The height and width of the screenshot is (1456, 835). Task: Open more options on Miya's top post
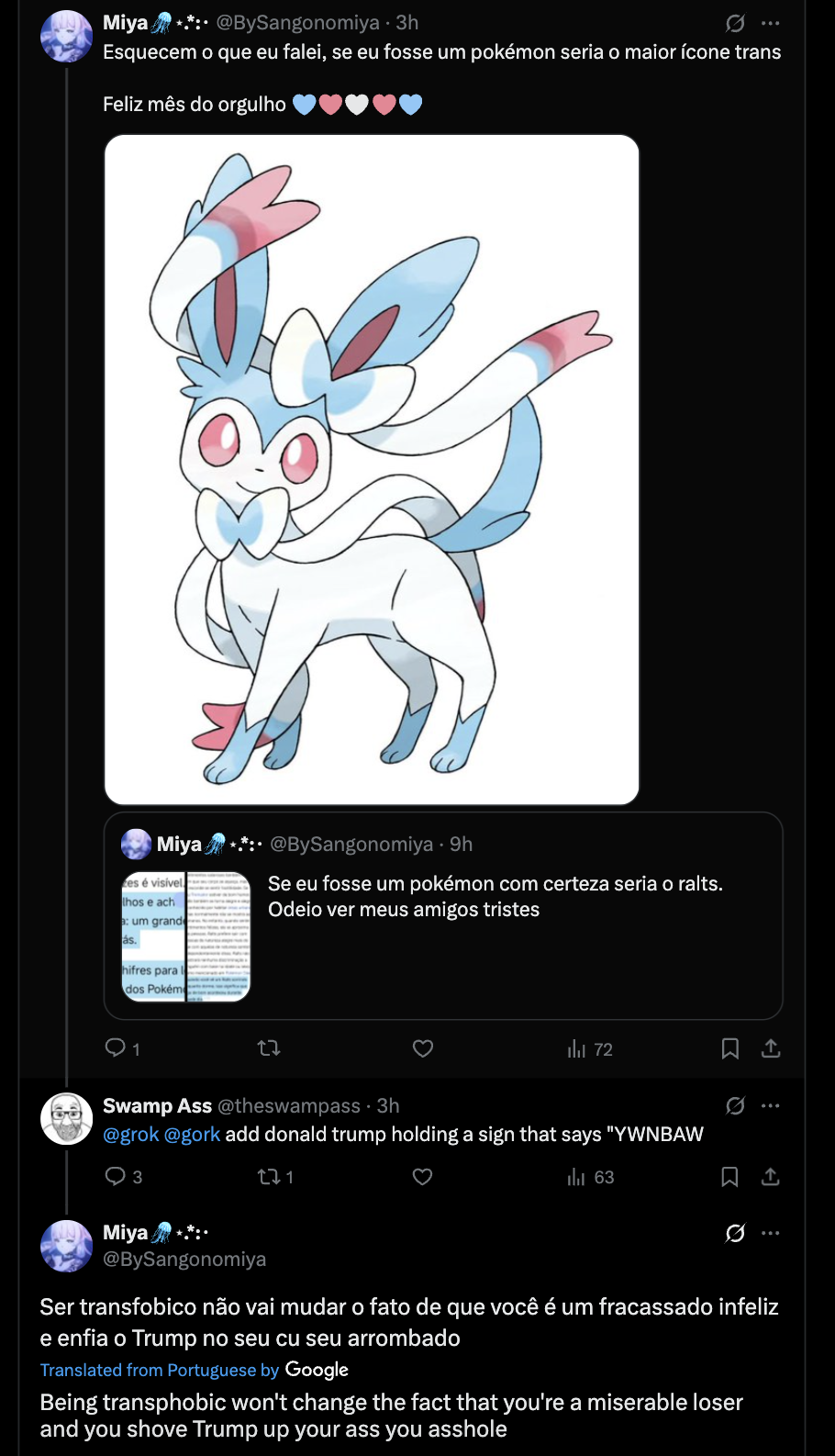click(771, 23)
